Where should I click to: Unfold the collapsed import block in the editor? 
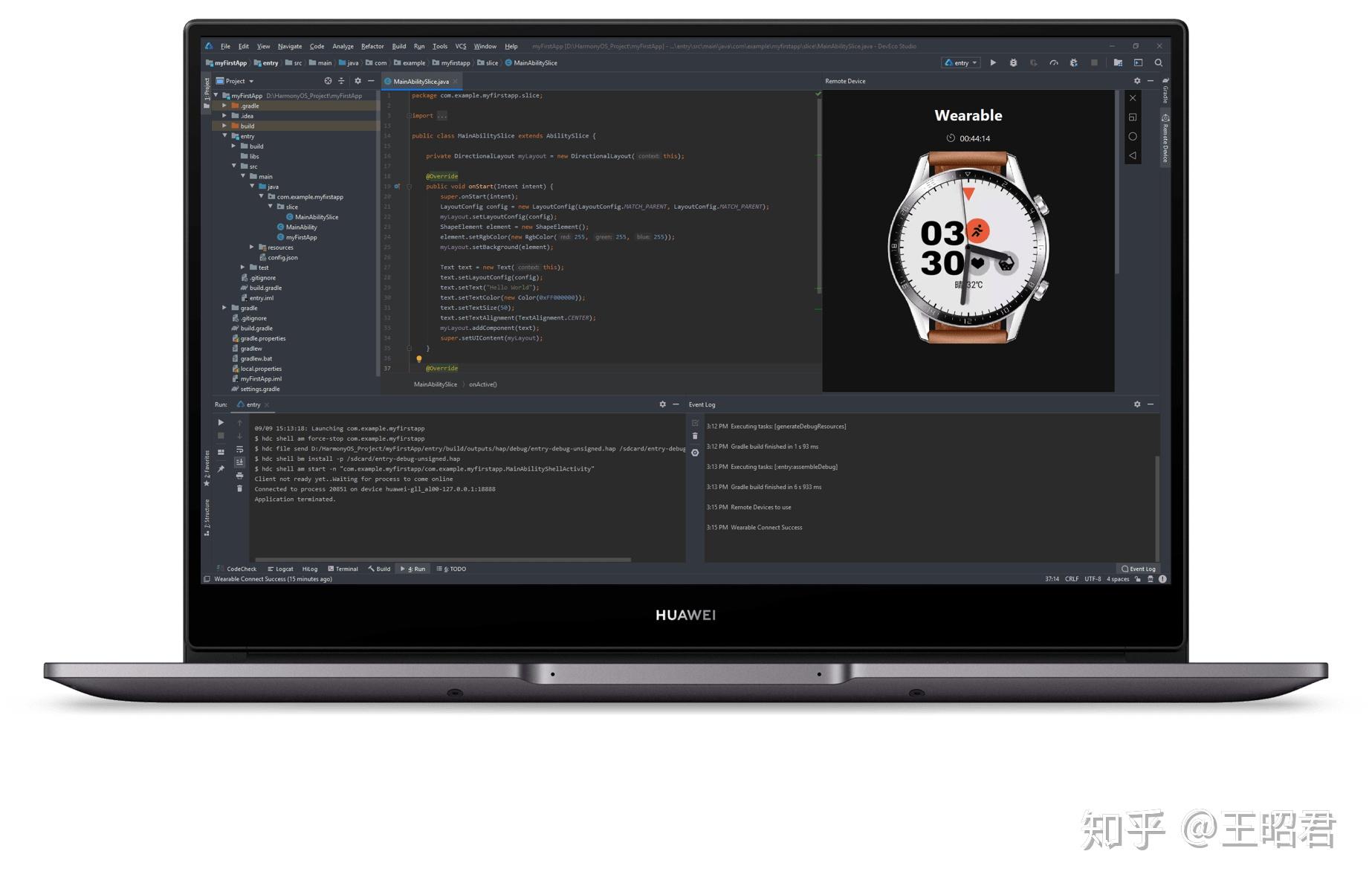pyautogui.click(x=409, y=116)
